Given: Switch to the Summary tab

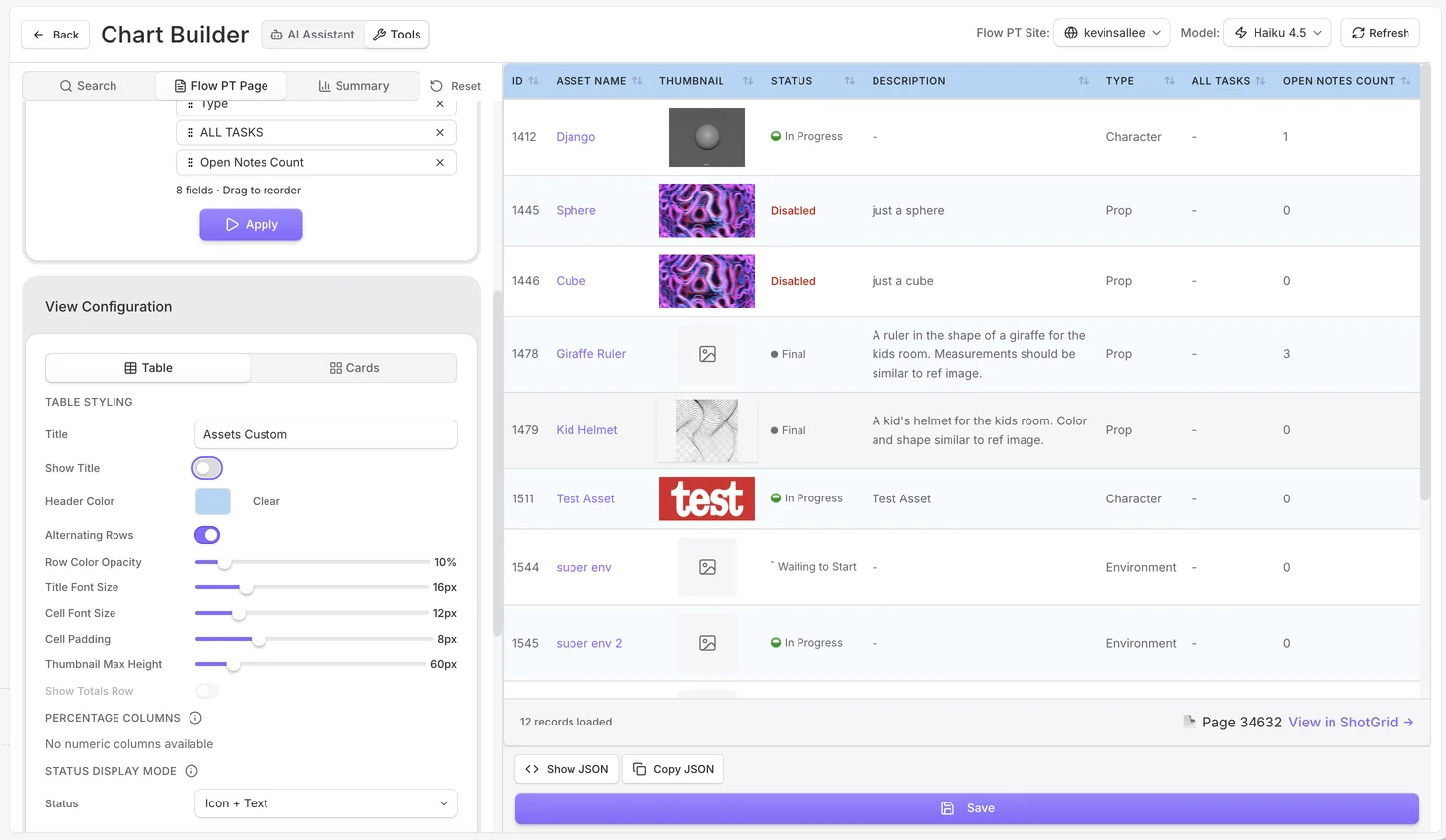Looking at the screenshot, I should coord(352,86).
